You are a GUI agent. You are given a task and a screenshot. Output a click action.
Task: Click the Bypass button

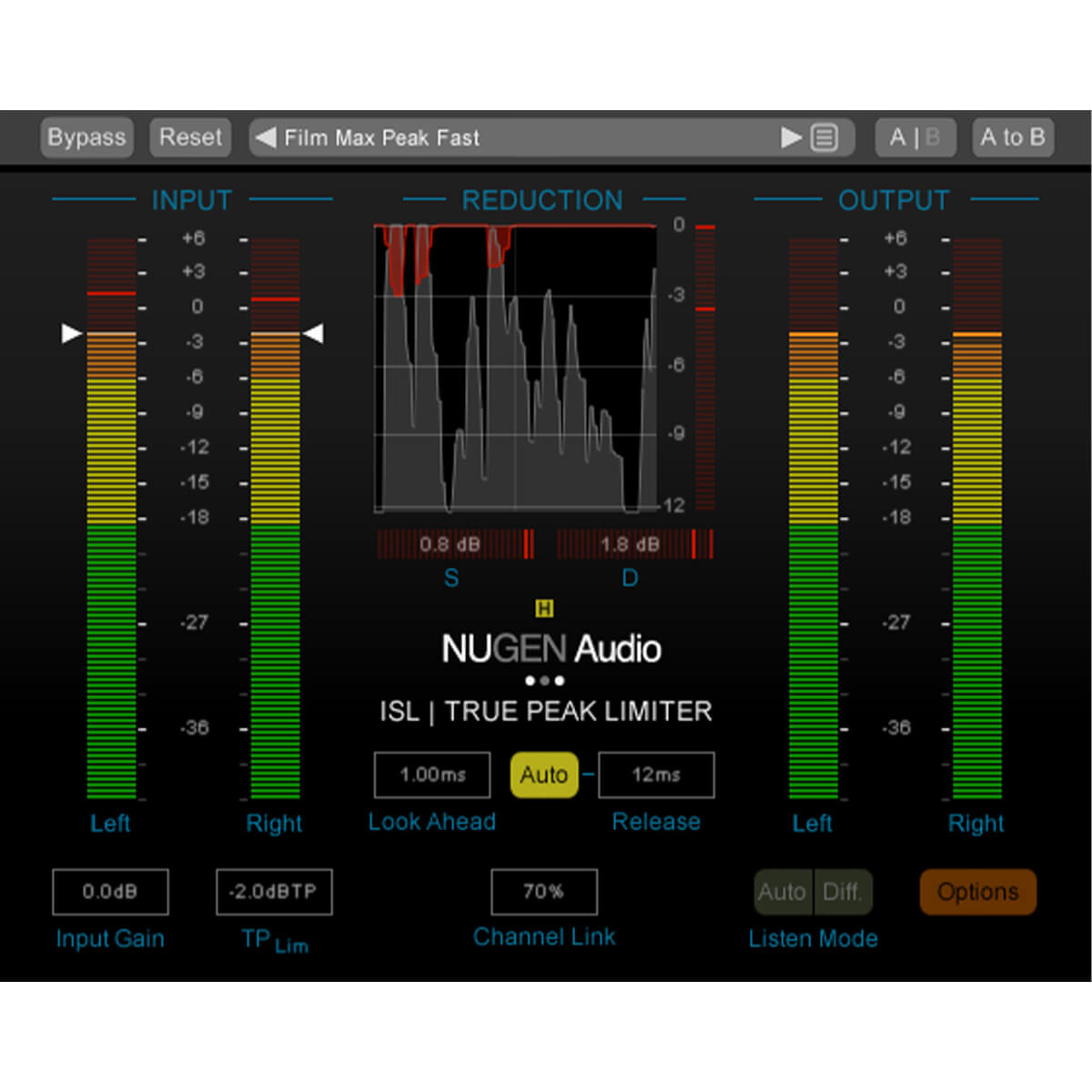[86, 137]
